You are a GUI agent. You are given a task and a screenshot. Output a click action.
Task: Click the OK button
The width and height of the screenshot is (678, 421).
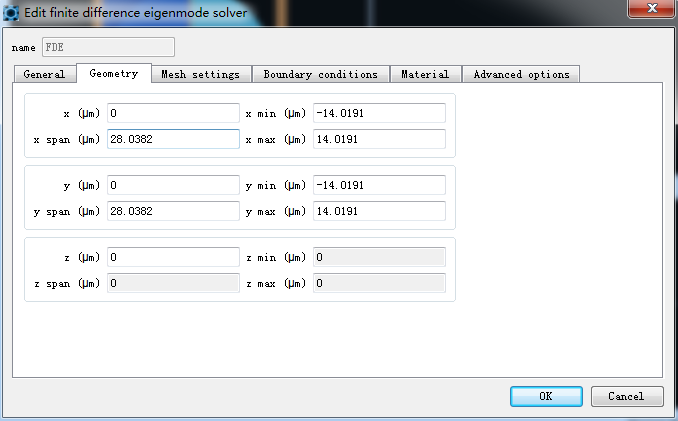coord(546,396)
